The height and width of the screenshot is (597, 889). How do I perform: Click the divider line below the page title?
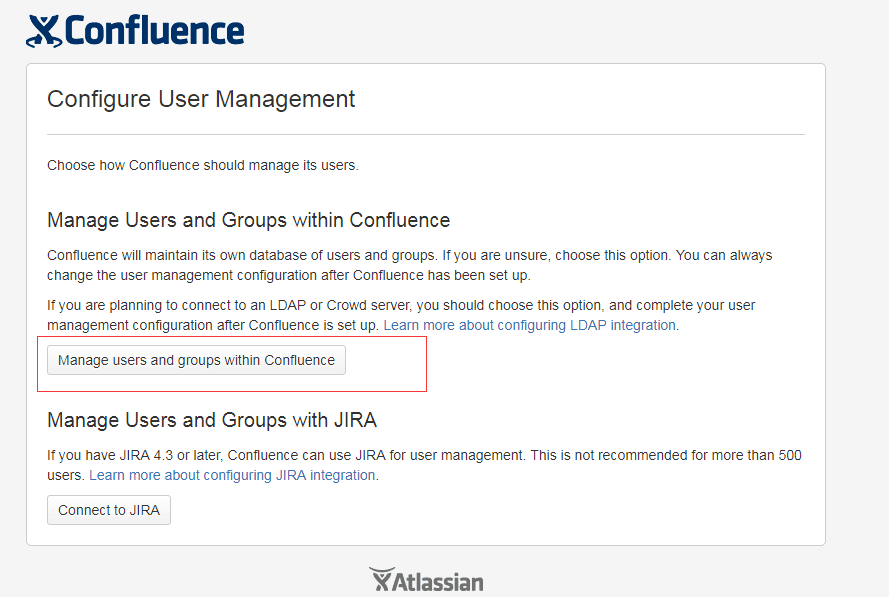[x=426, y=135]
